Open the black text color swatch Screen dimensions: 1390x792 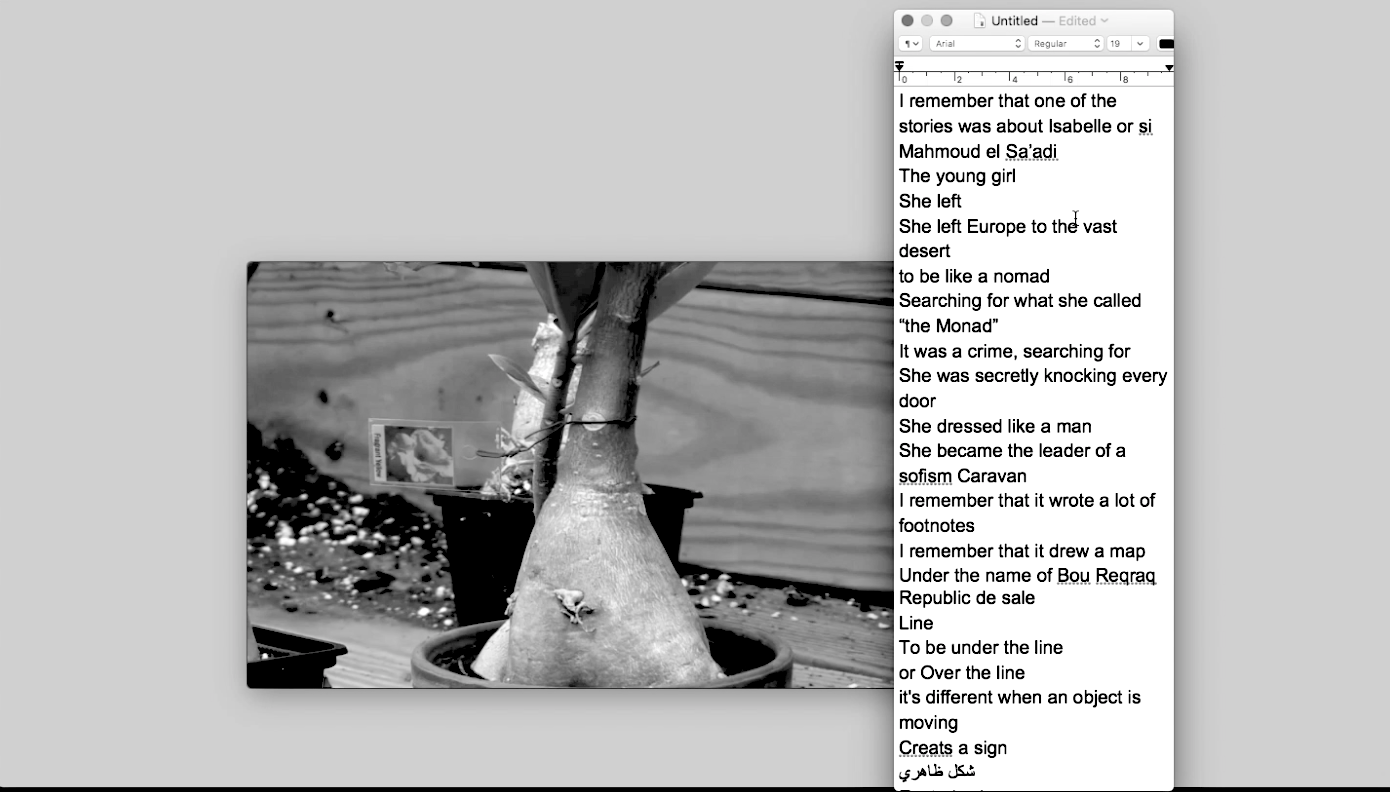click(x=1166, y=44)
